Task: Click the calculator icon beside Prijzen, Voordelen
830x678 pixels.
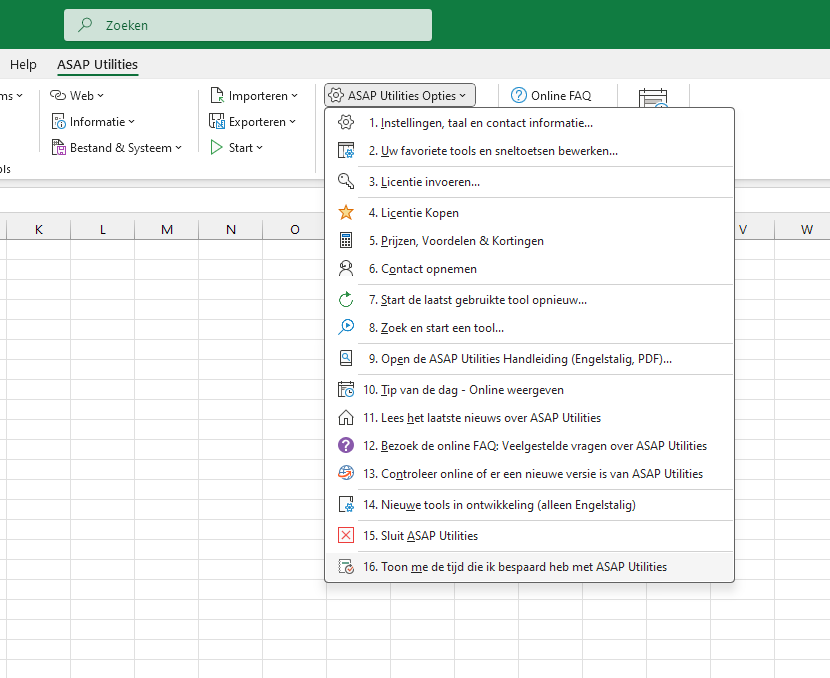Action: click(346, 240)
